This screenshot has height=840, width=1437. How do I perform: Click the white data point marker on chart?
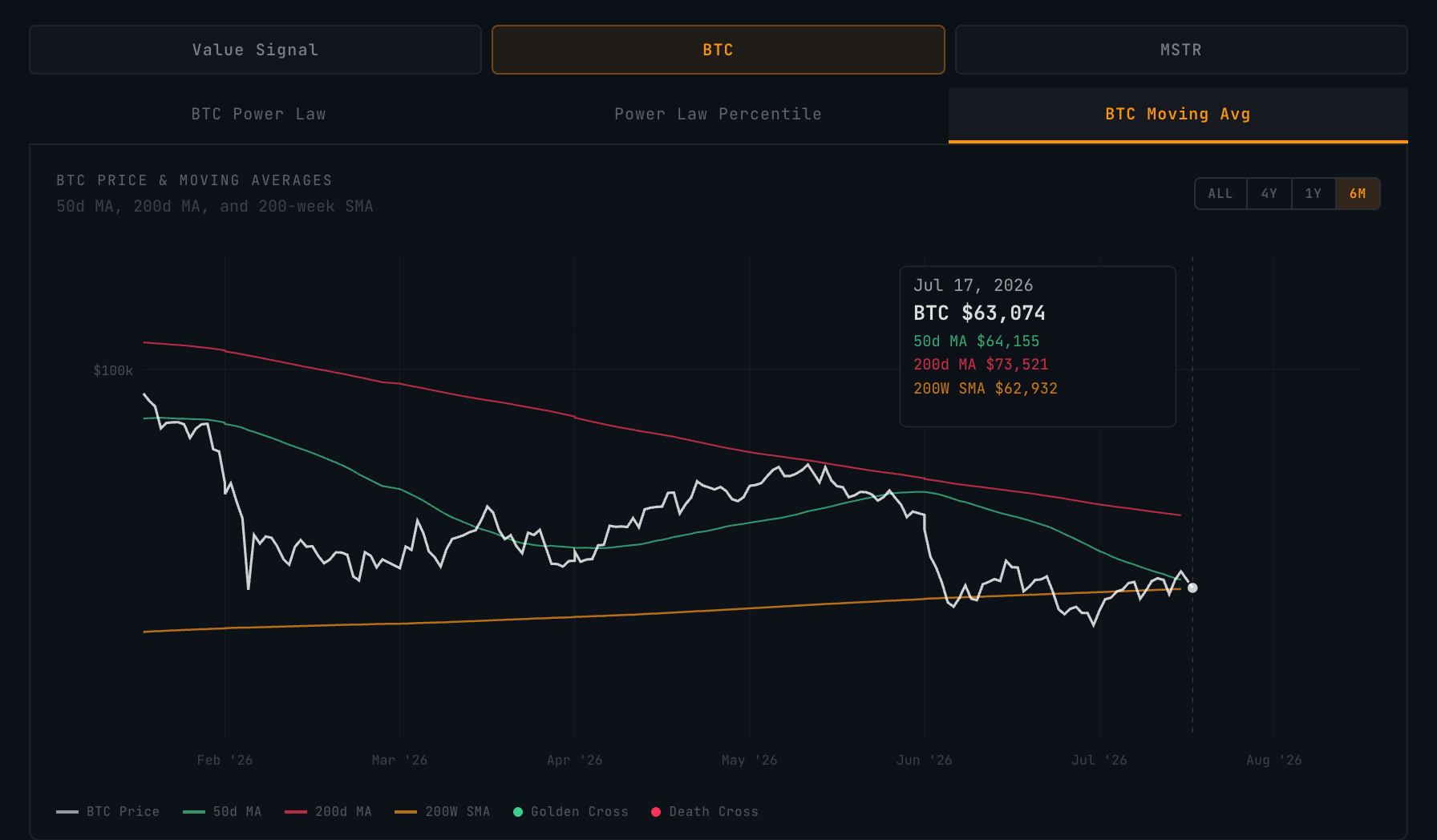(x=1192, y=588)
